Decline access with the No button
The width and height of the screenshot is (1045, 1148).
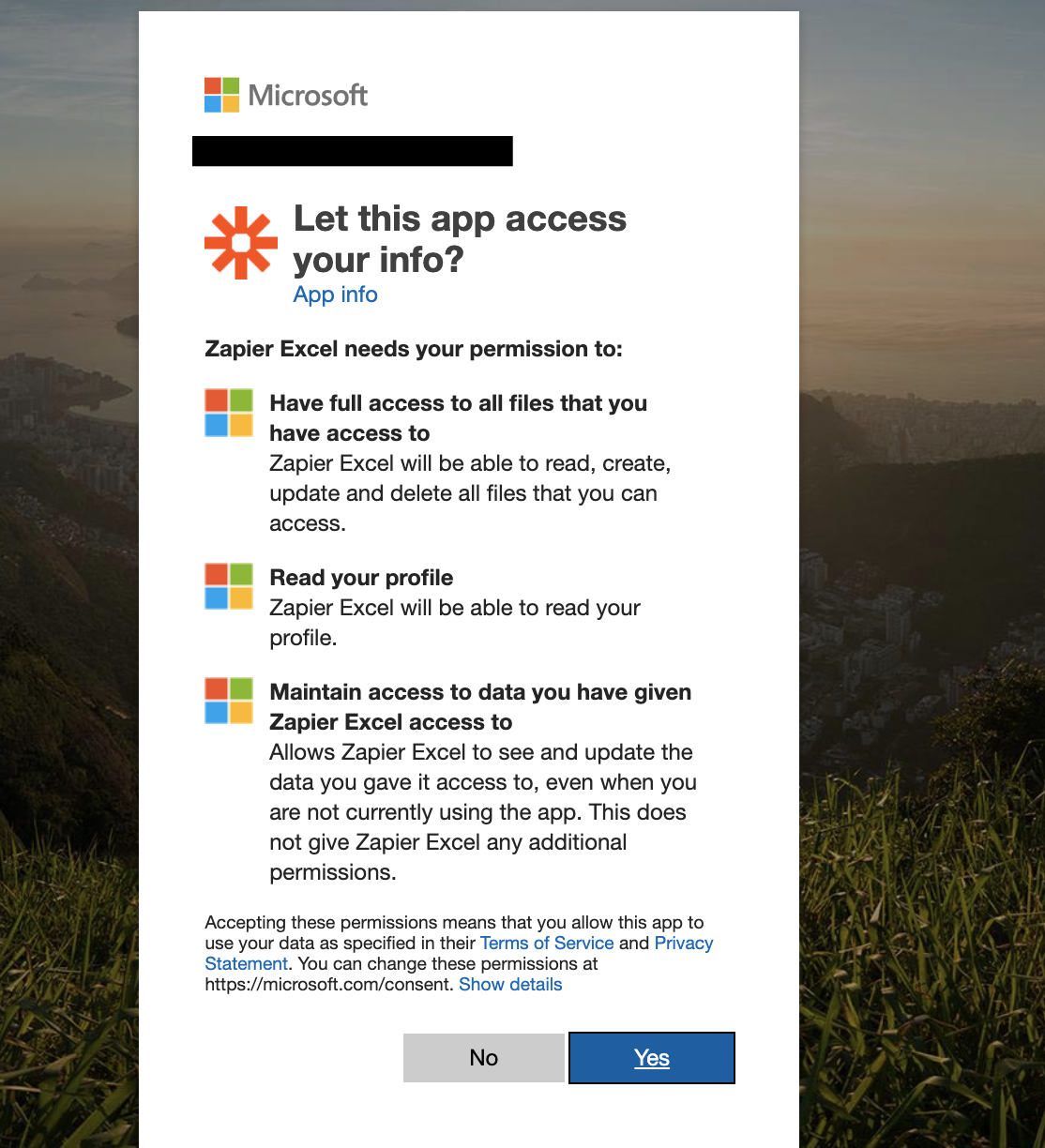484,1058
